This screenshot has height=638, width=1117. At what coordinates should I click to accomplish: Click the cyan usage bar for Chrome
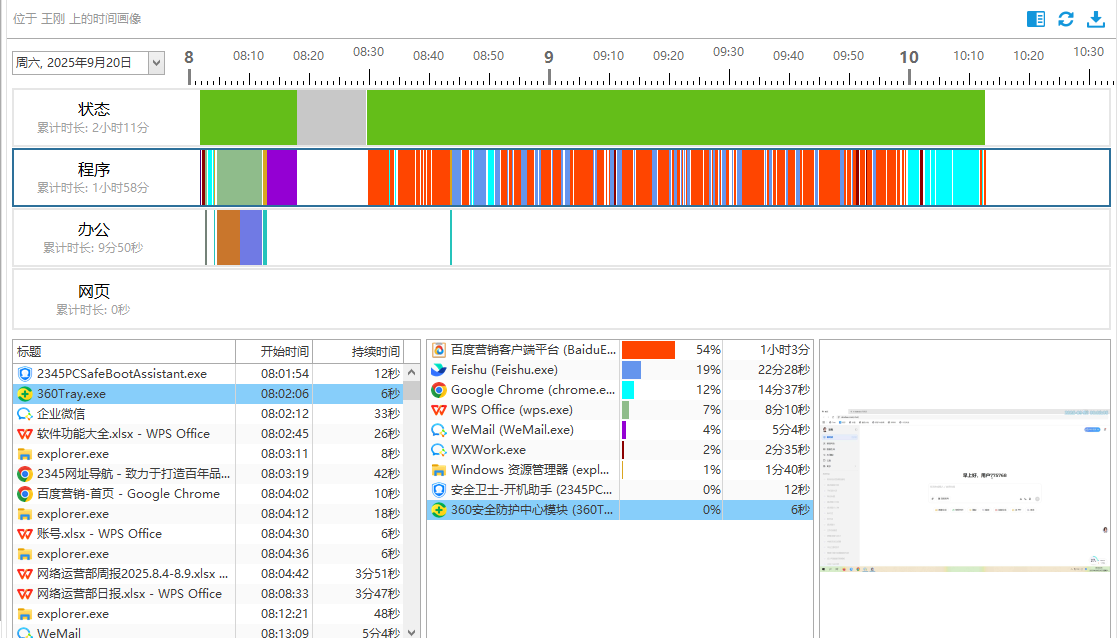pos(628,389)
